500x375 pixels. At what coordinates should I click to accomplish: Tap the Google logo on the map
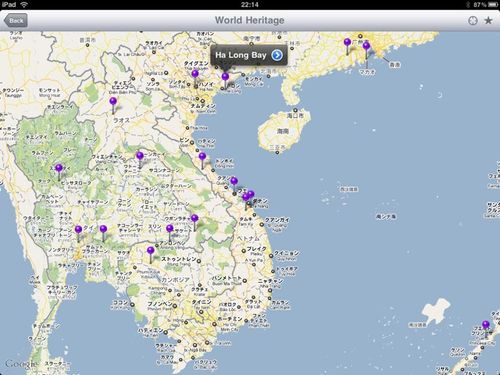(x=21, y=364)
